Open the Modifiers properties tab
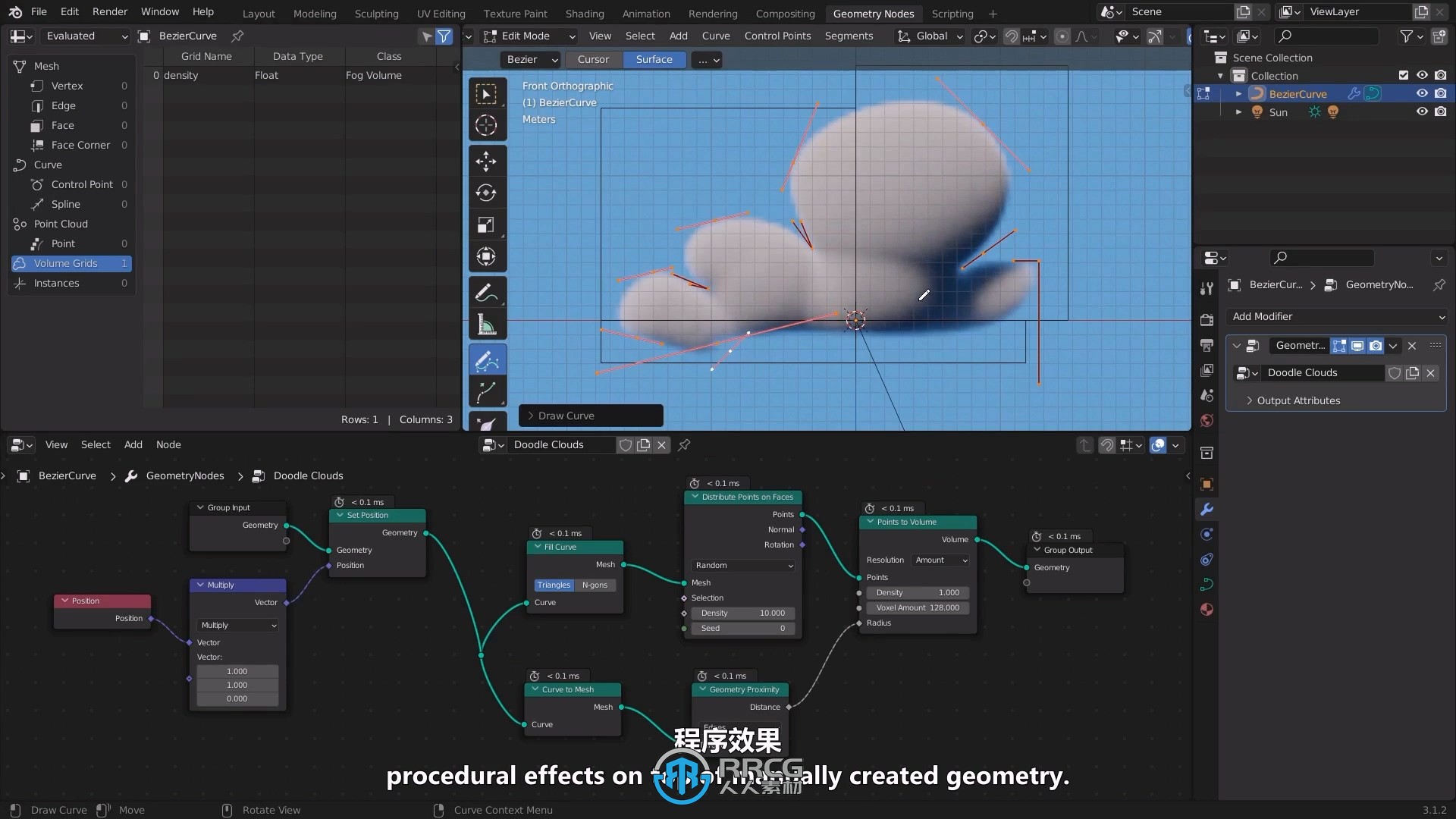 1207,509
